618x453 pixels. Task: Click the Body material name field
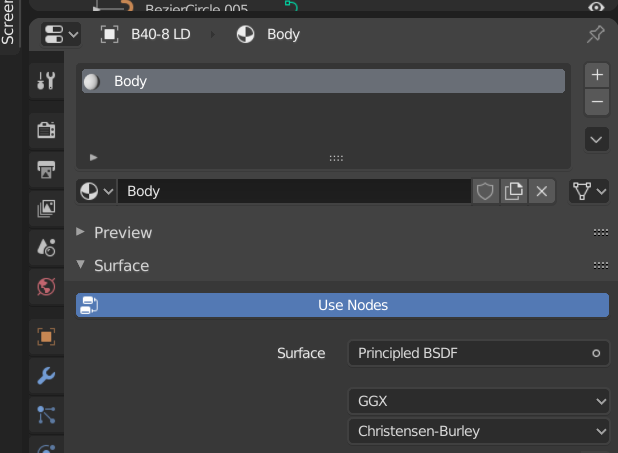pyautogui.click(x=308, y=191)
